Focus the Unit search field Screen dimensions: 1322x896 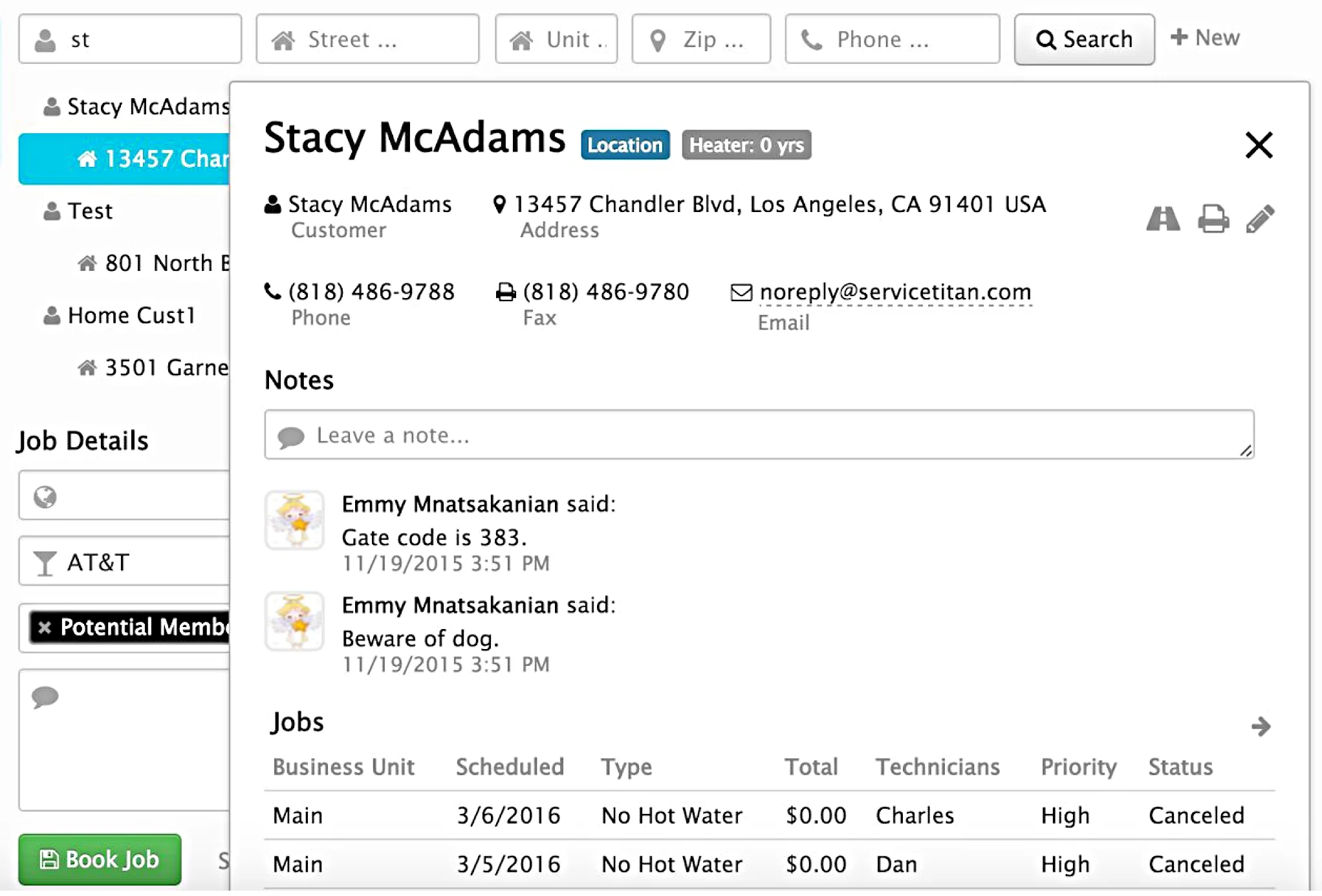click(x=556, y=39)
